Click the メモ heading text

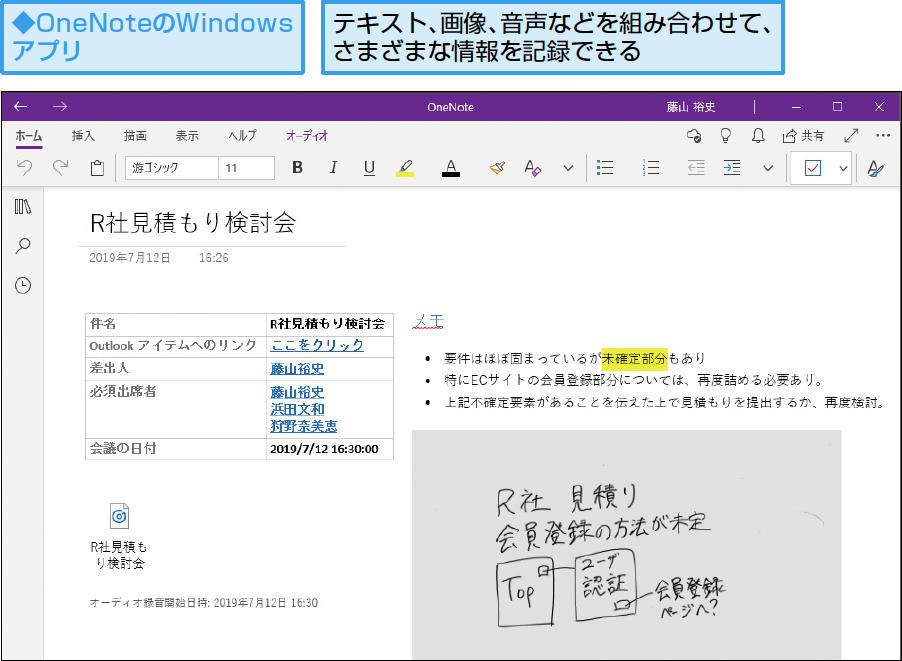(x=429, y=321)
